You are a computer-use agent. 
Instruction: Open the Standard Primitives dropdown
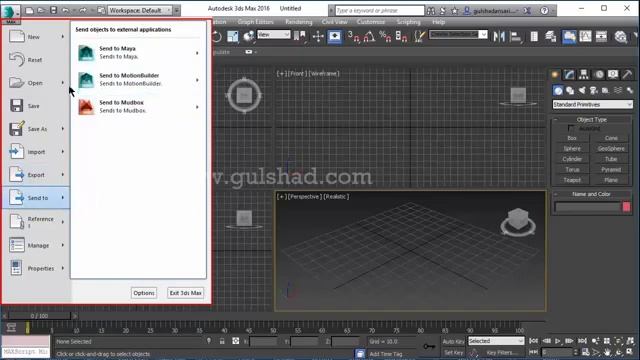coord(592,104)
